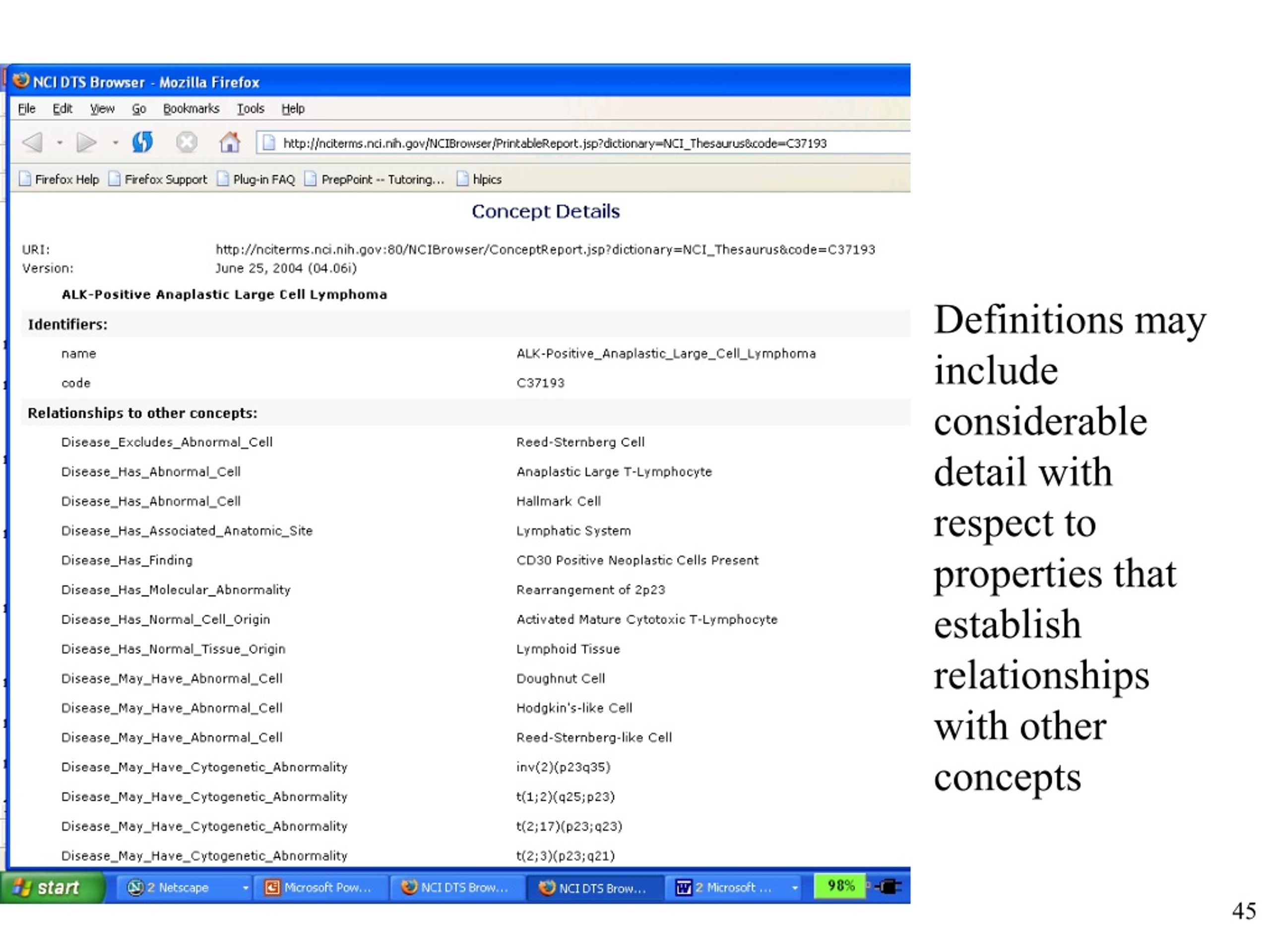Open the File menu
Screen dimensions: 1270x952
(26, 109)
